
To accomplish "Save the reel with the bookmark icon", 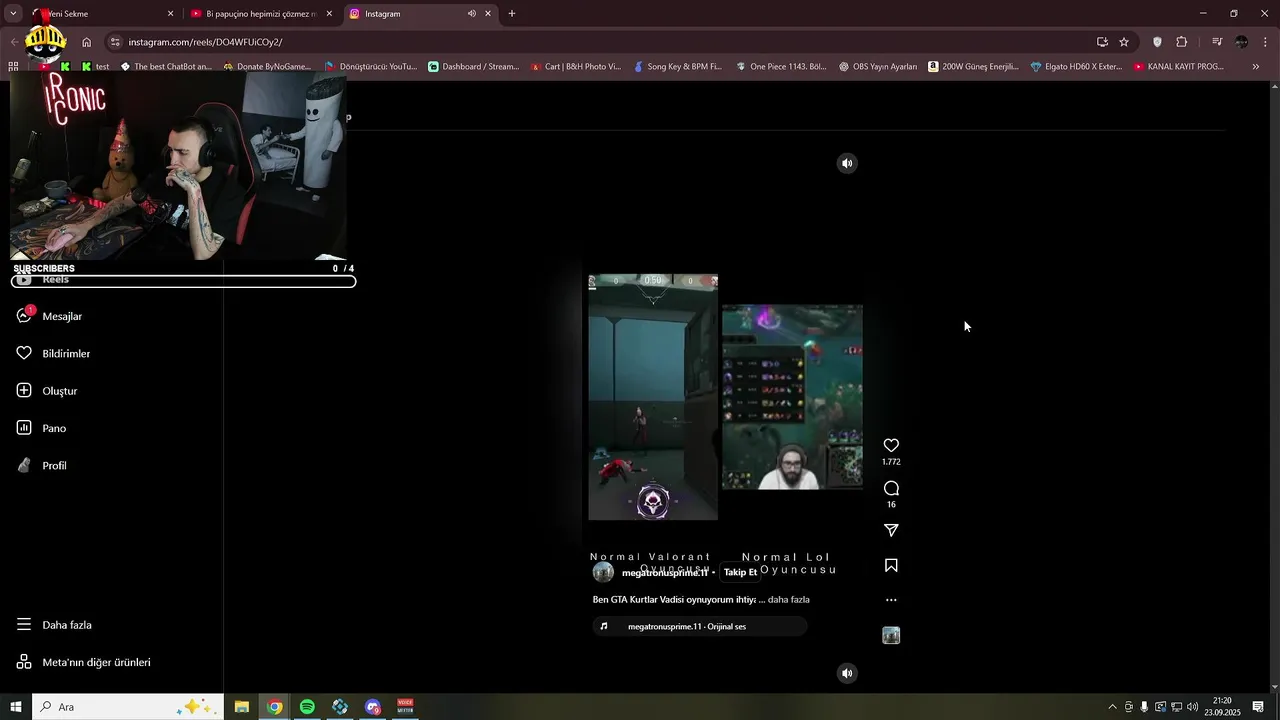I will coord(891,566).
